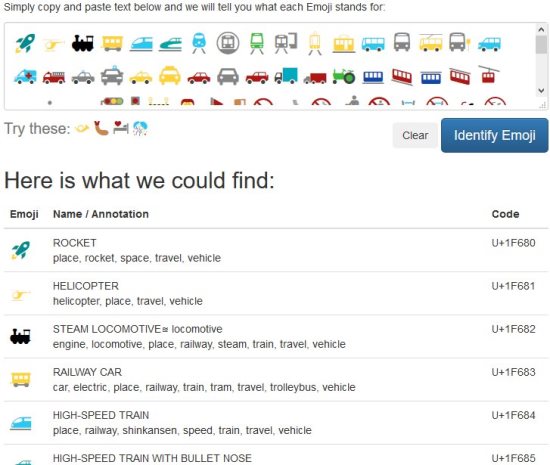Try the postal horn sample emoji
The image size is (550, 465).
[82, 129]
